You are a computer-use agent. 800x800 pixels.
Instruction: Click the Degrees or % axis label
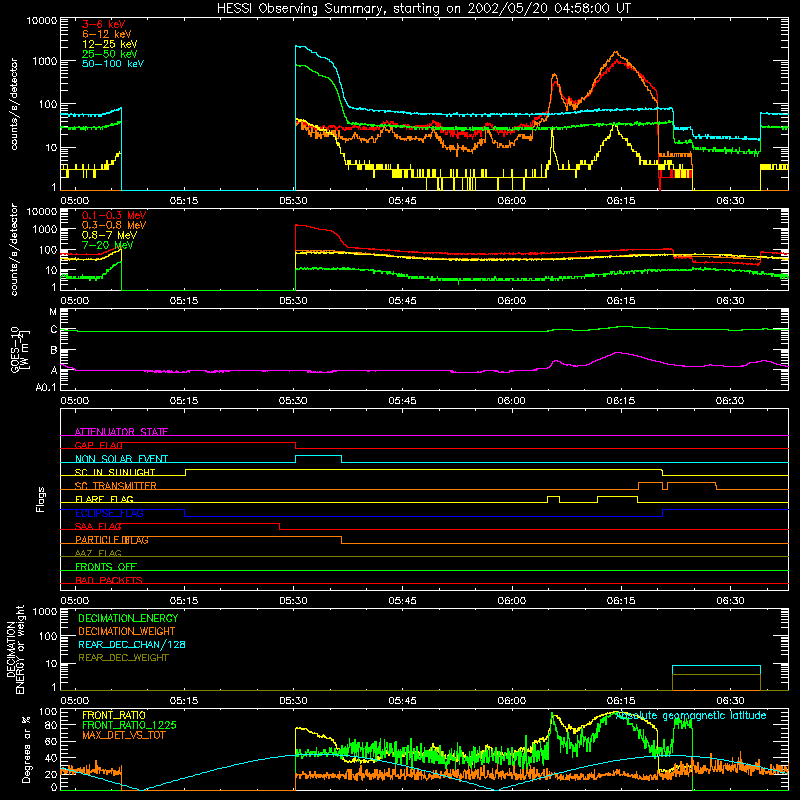[x=26, y=749]
